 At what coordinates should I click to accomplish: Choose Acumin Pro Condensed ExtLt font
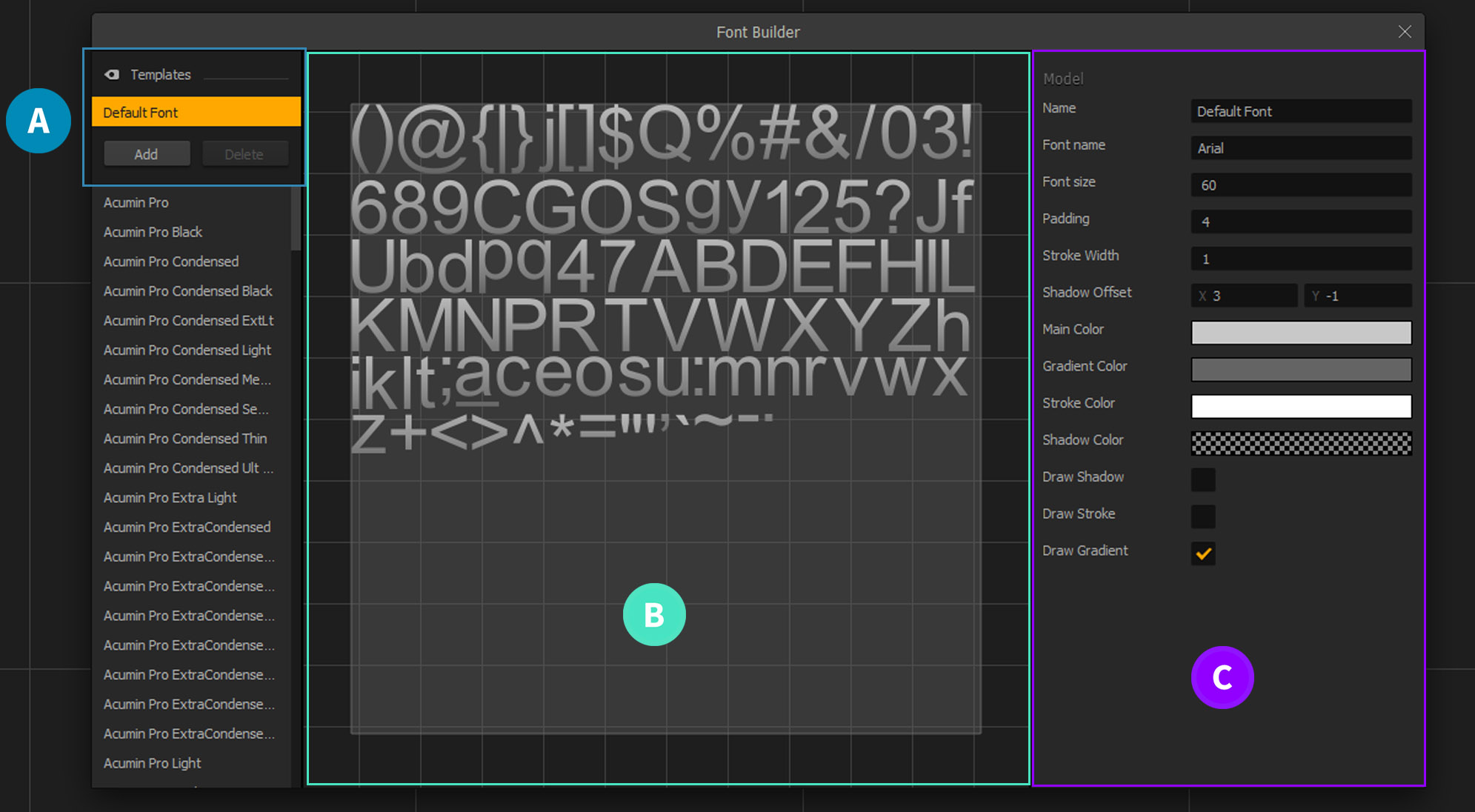pyautogui.click(x=189, y=321)
